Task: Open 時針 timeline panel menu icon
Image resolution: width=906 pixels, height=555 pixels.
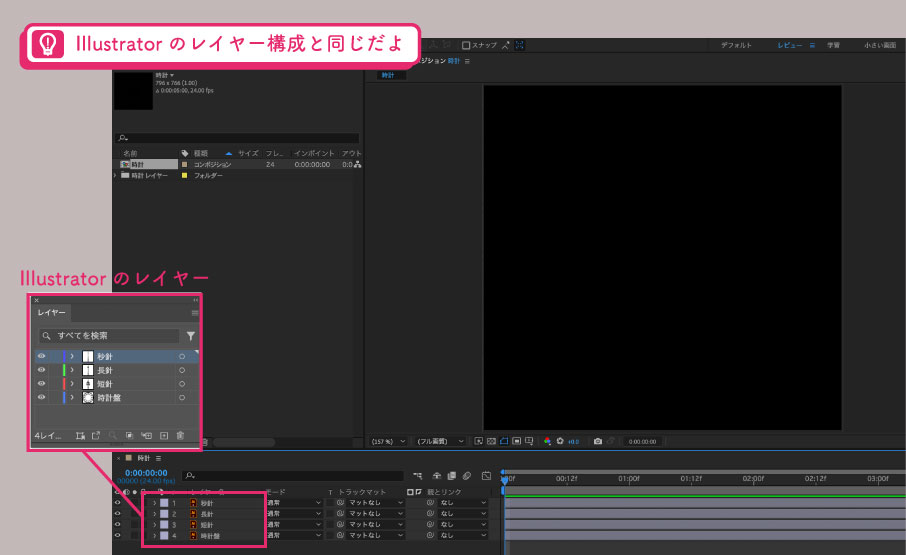Action: [x=158, y=458]
